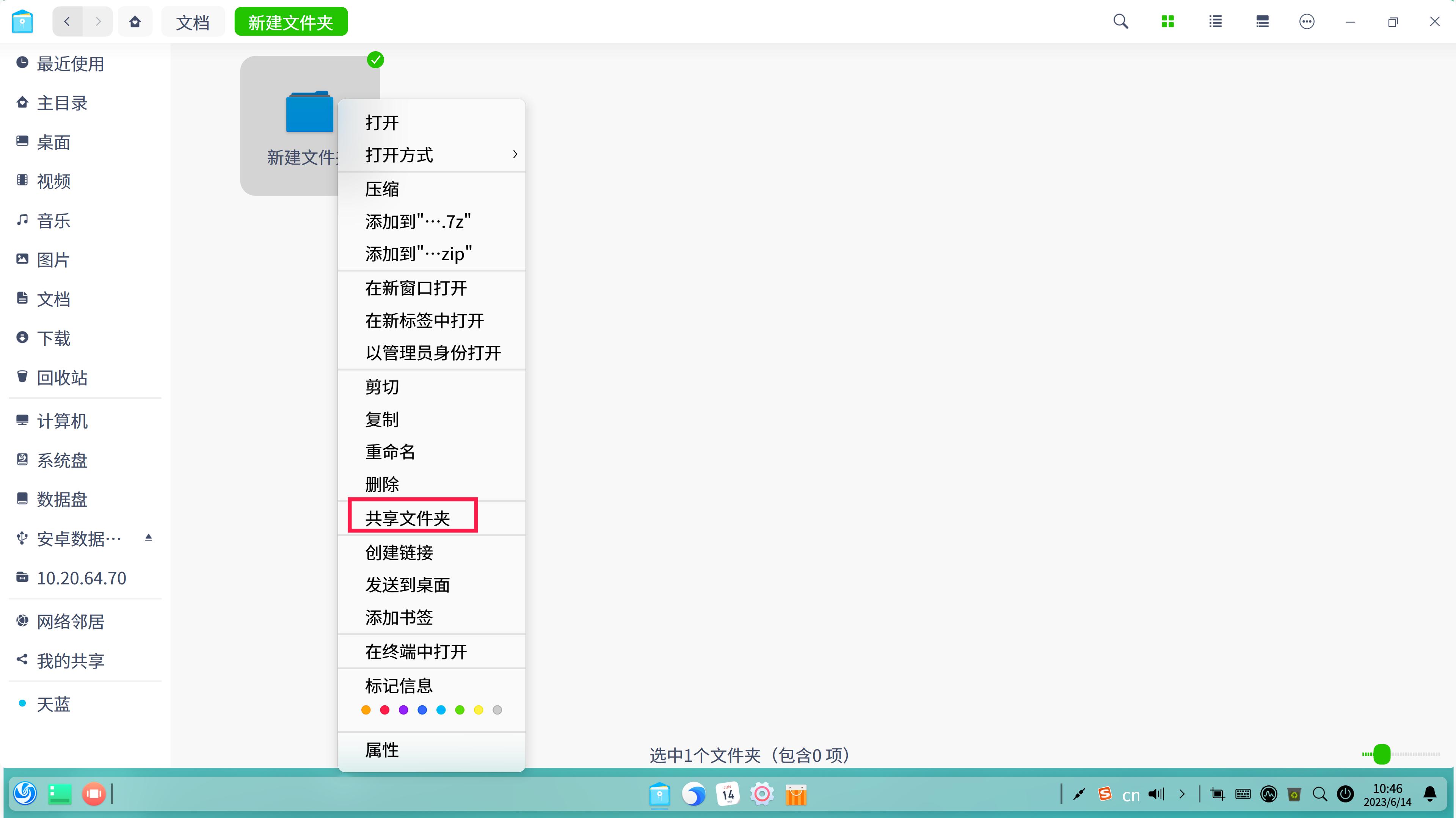Click the file manager logo in the top-left corner
1456x818 pixels.
pyautogui.click(x=22, y=22)
